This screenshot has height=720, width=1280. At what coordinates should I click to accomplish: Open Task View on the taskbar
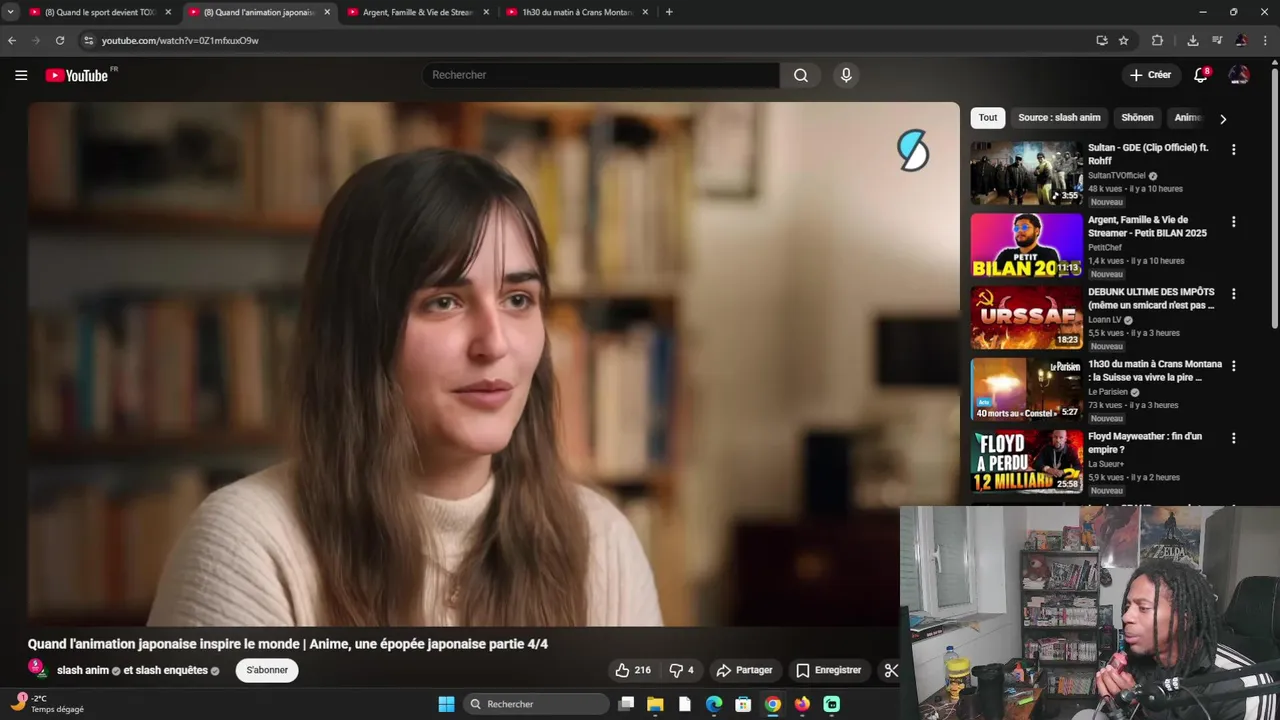pyautogui.click(x=626, y=704)
